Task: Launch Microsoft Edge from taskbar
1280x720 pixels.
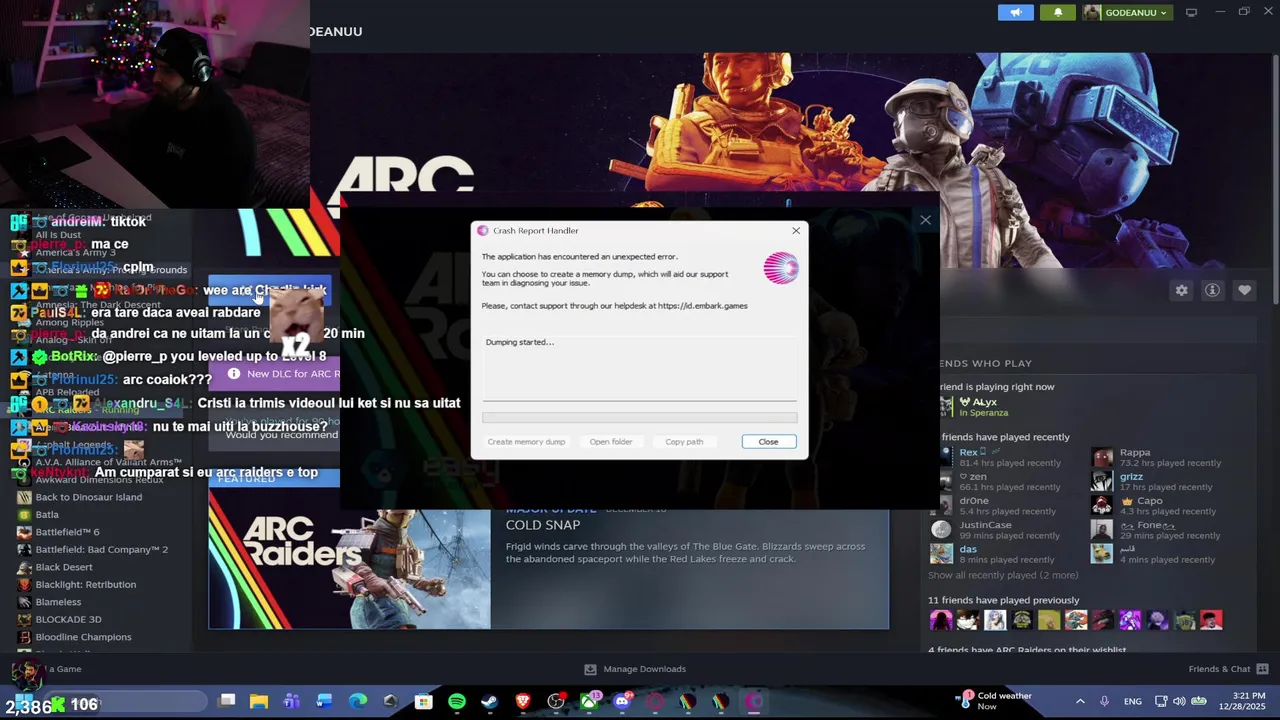Action: (x=358, y=702)
